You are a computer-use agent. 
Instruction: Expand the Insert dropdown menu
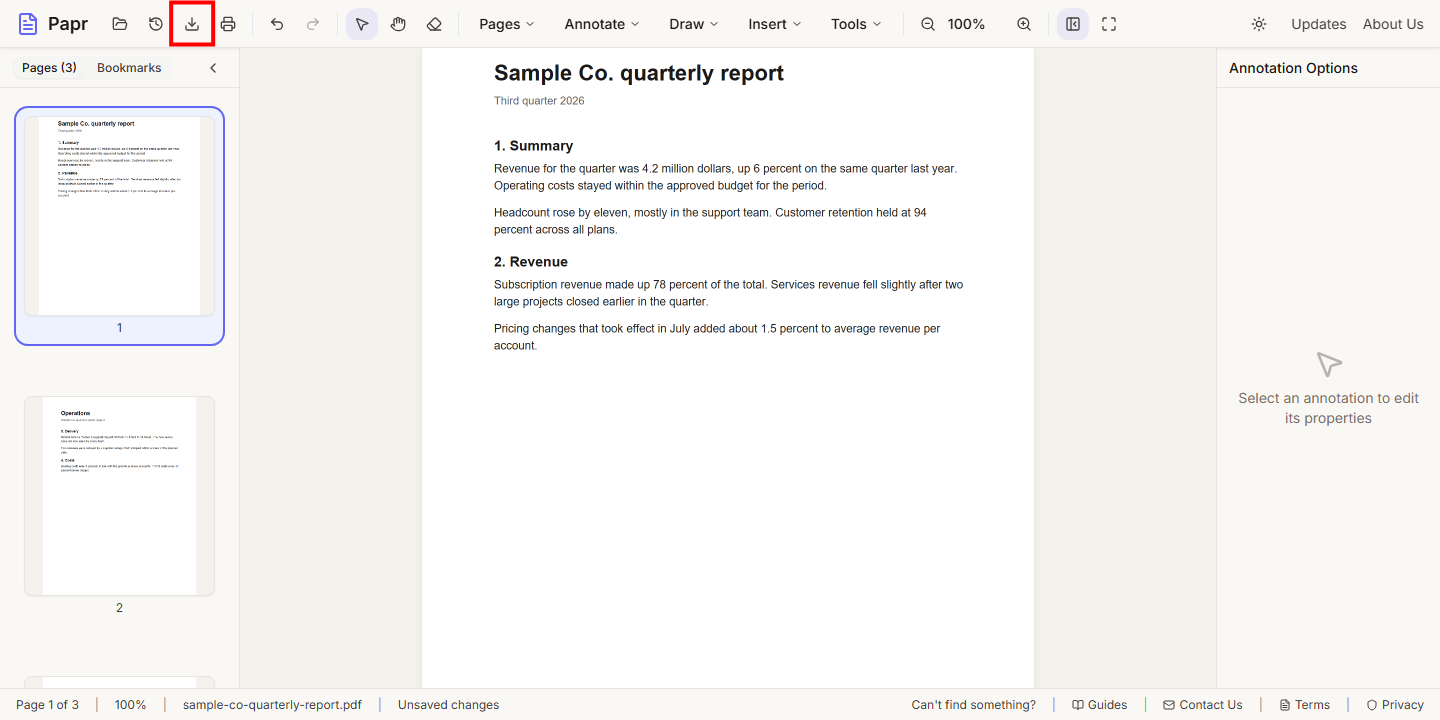point(775,24)
